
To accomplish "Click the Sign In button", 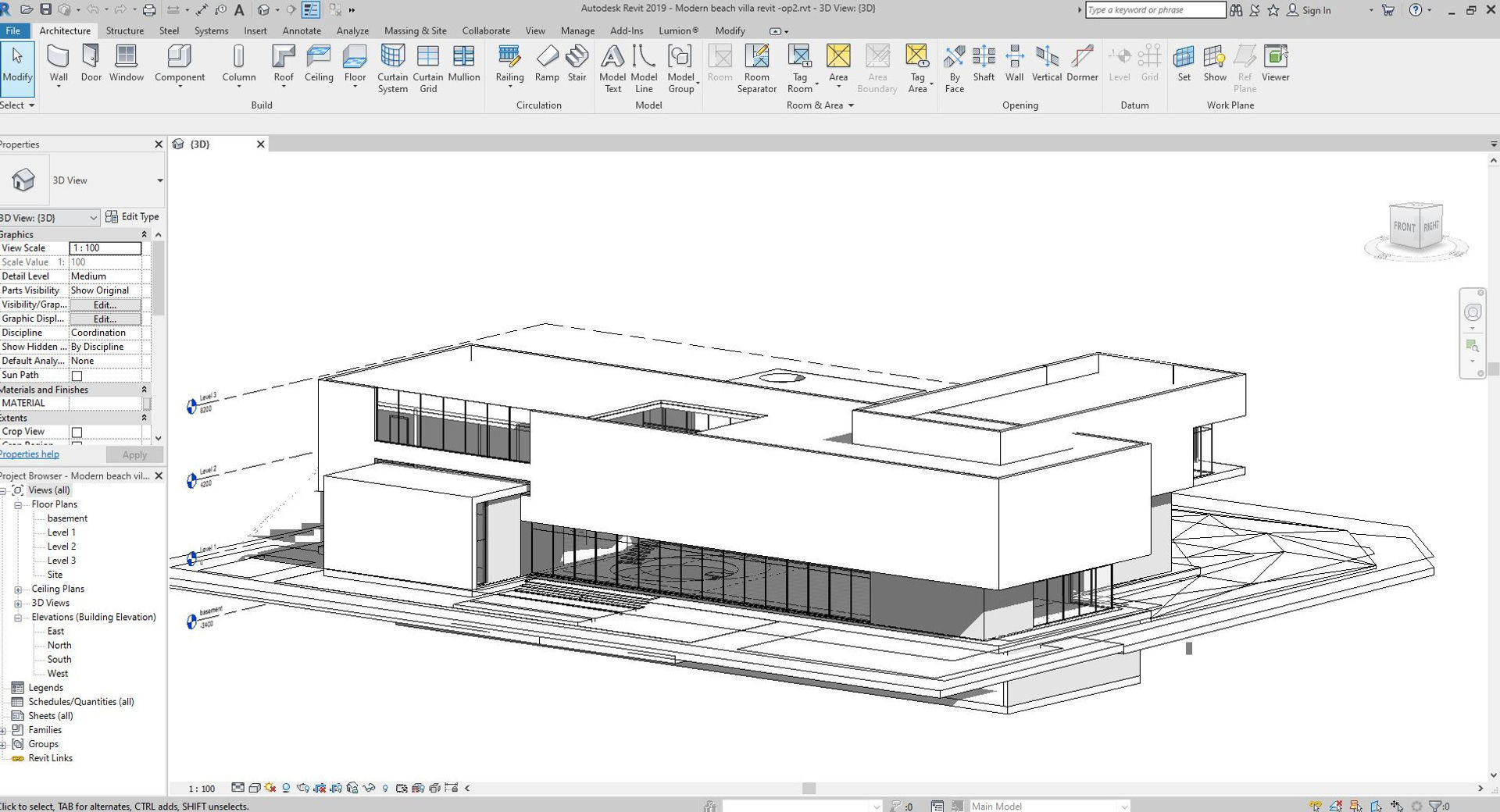I will (x=1309, y=10).
